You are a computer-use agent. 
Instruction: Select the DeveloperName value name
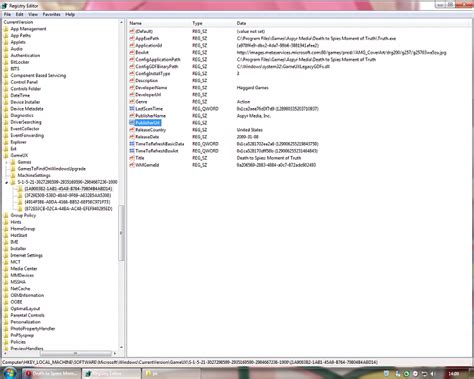(151, 88)
